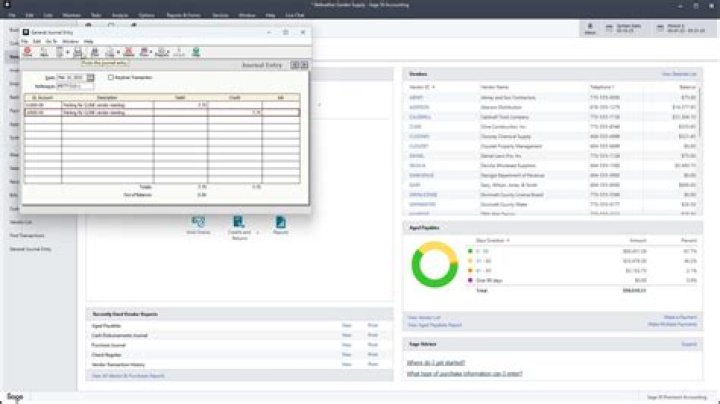Click into the Reference input field
Image resolution: width=720 pixels, height=404 pixels.
[x=73, y=87]
